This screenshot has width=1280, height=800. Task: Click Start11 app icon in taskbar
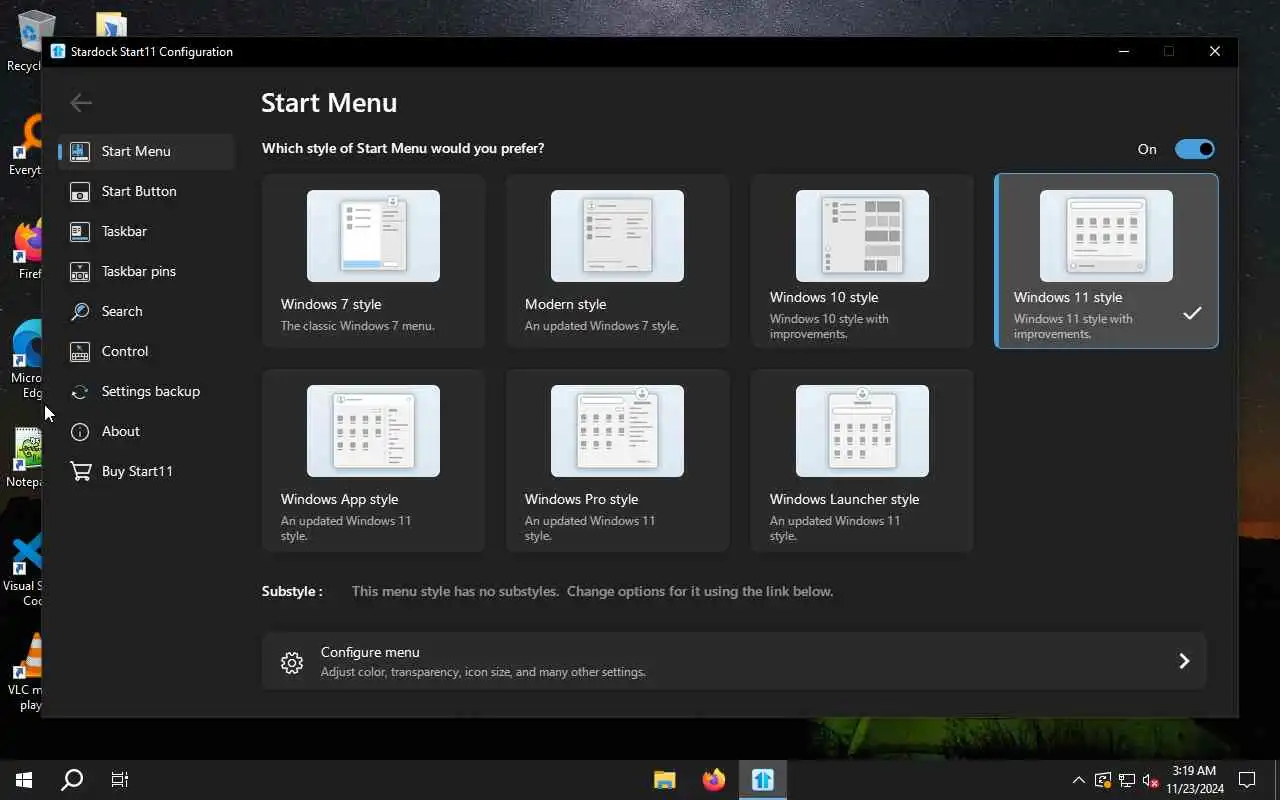(763, 780)
